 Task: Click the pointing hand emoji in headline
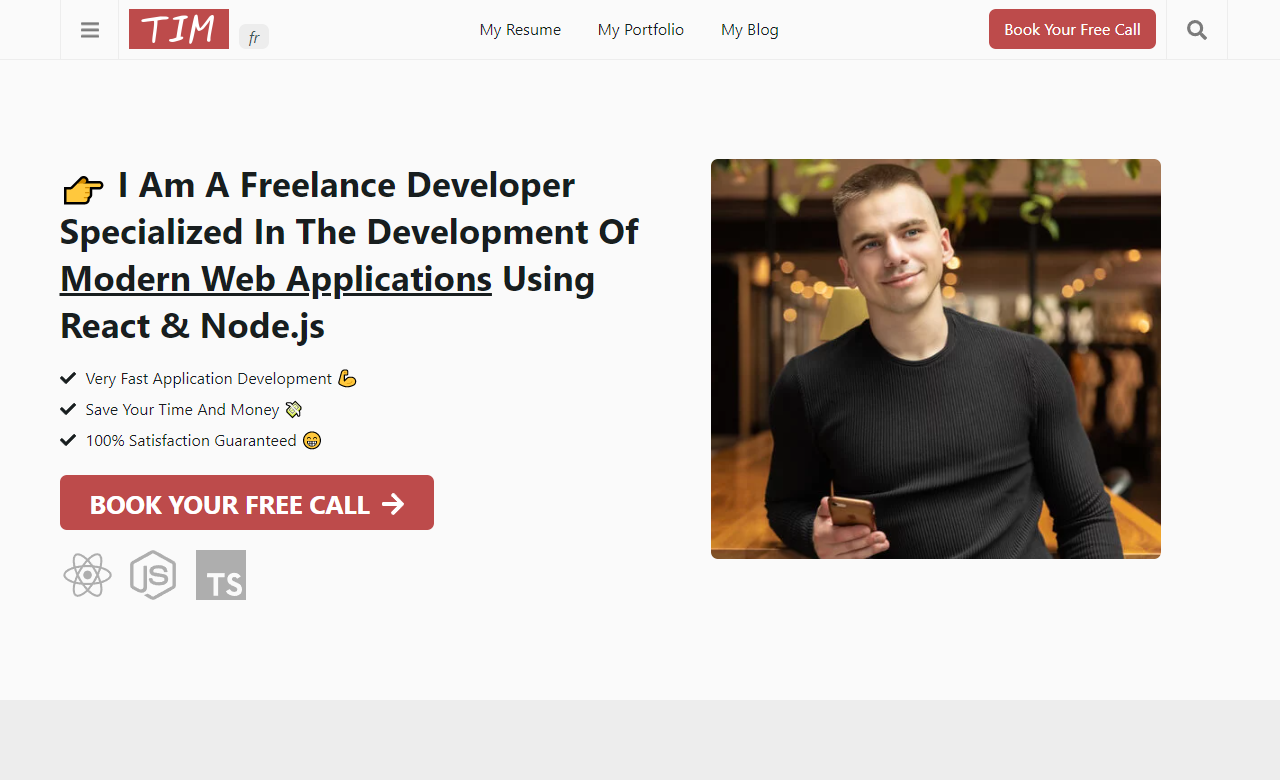83,189
